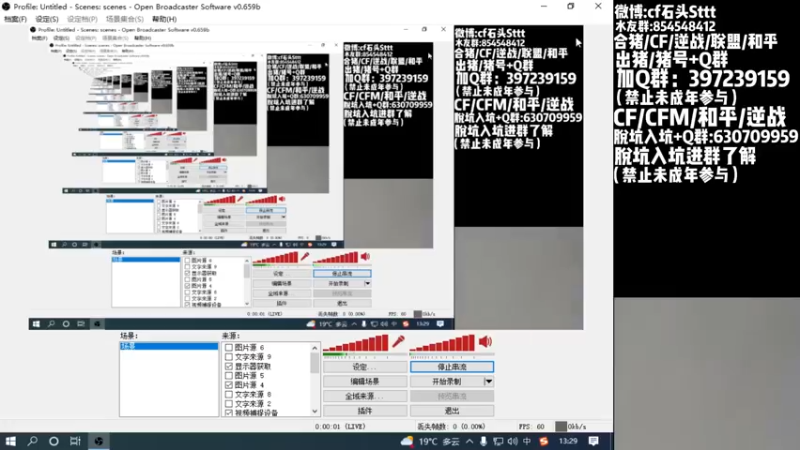The width and height of the screenshot is (800, 450).
Task: Open the 场景集合(S) menu
Action: [x=124, y=19]
